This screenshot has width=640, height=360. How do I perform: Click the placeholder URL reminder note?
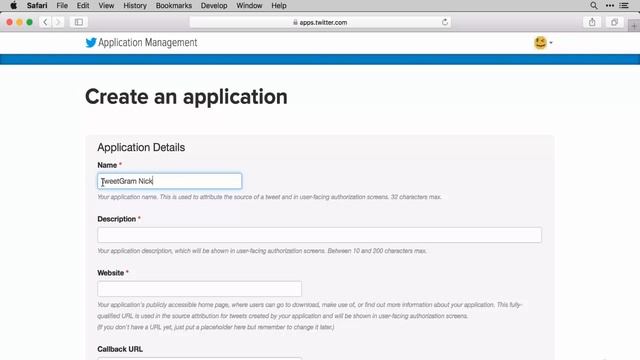(x=216, y=327)
